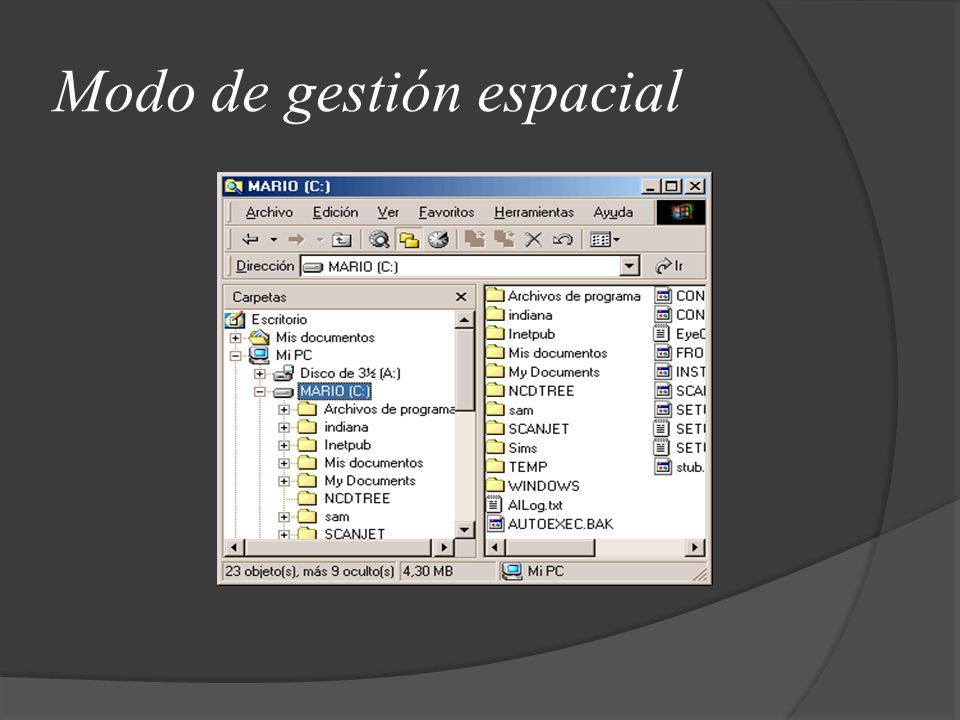
Task: Click the 4,30 MB status bar entry
Action: (x=446, y=571)
